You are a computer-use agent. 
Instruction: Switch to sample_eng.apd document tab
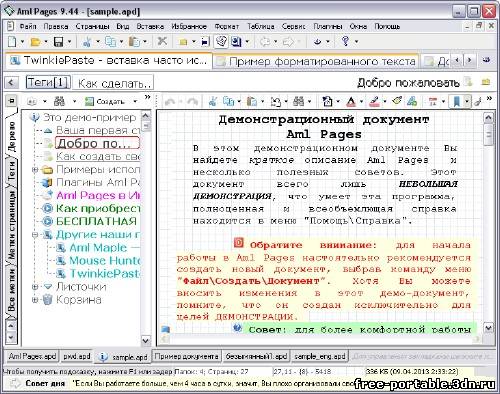click(x=320, y=356)
